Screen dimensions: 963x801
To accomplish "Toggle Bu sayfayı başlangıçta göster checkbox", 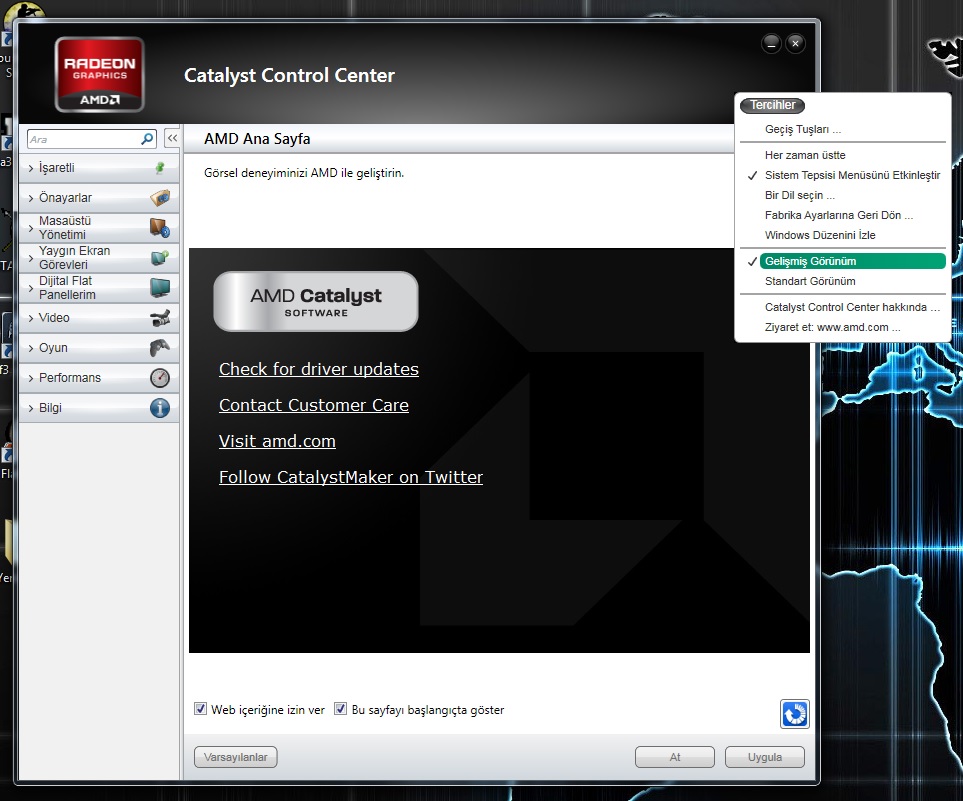I will pyautogui.click(x=340, y=709).
